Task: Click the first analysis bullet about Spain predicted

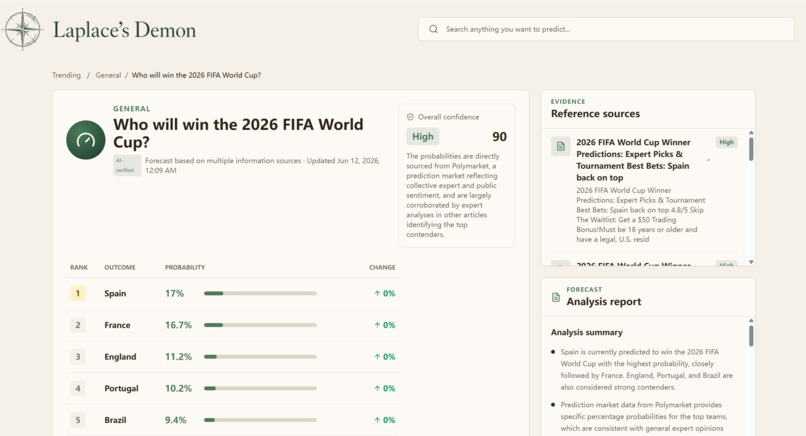Action: (x=647, y=370)
